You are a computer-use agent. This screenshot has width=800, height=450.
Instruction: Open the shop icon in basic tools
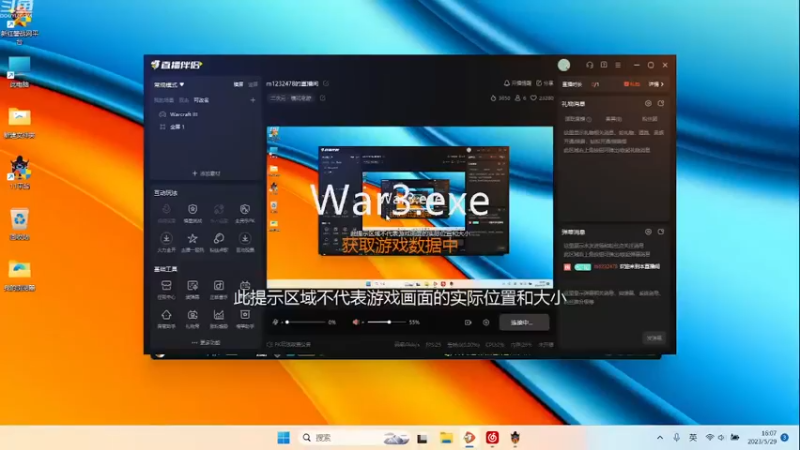pos(166,286)
